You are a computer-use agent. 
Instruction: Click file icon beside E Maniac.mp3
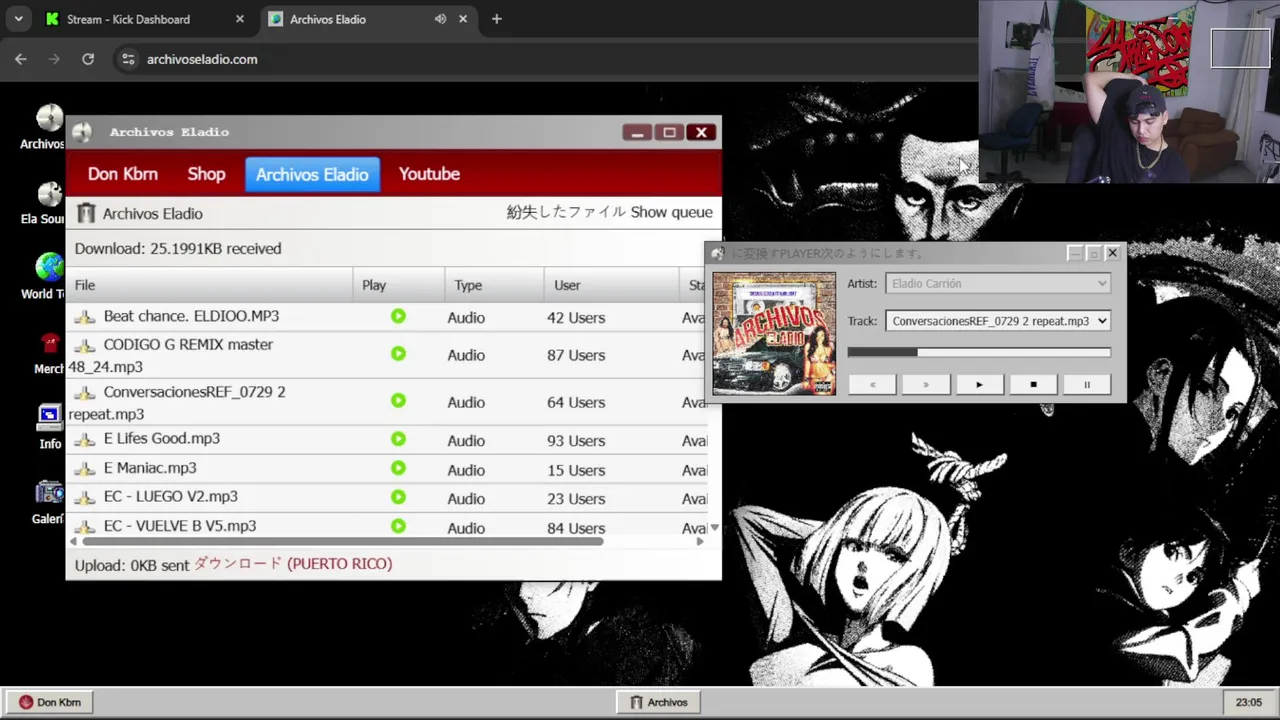tap(86, 469)
